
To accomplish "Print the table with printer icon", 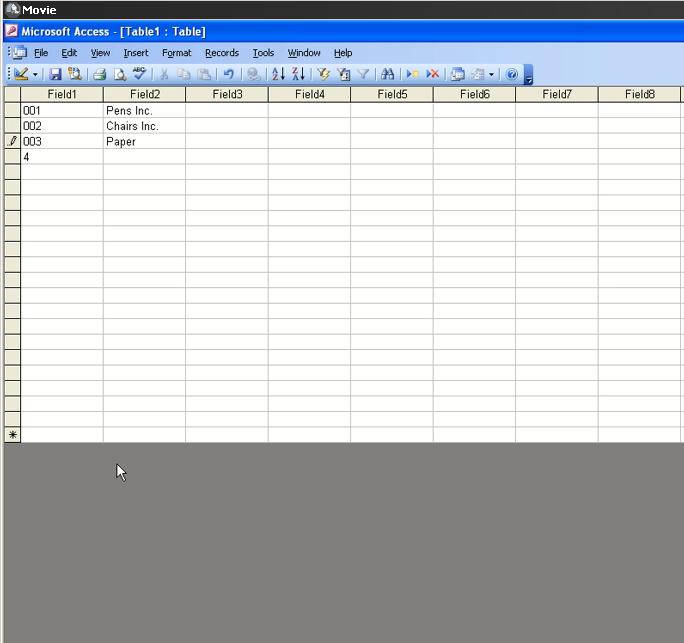I will pyautogui.click(x=99, y=74).
